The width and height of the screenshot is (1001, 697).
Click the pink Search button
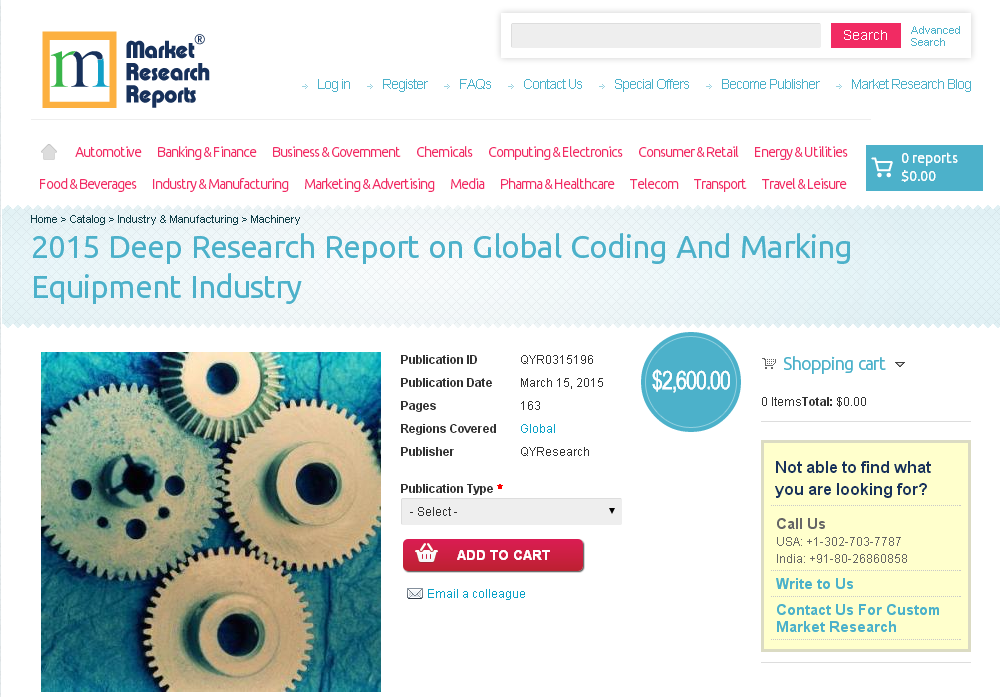[x=865, y=36]
